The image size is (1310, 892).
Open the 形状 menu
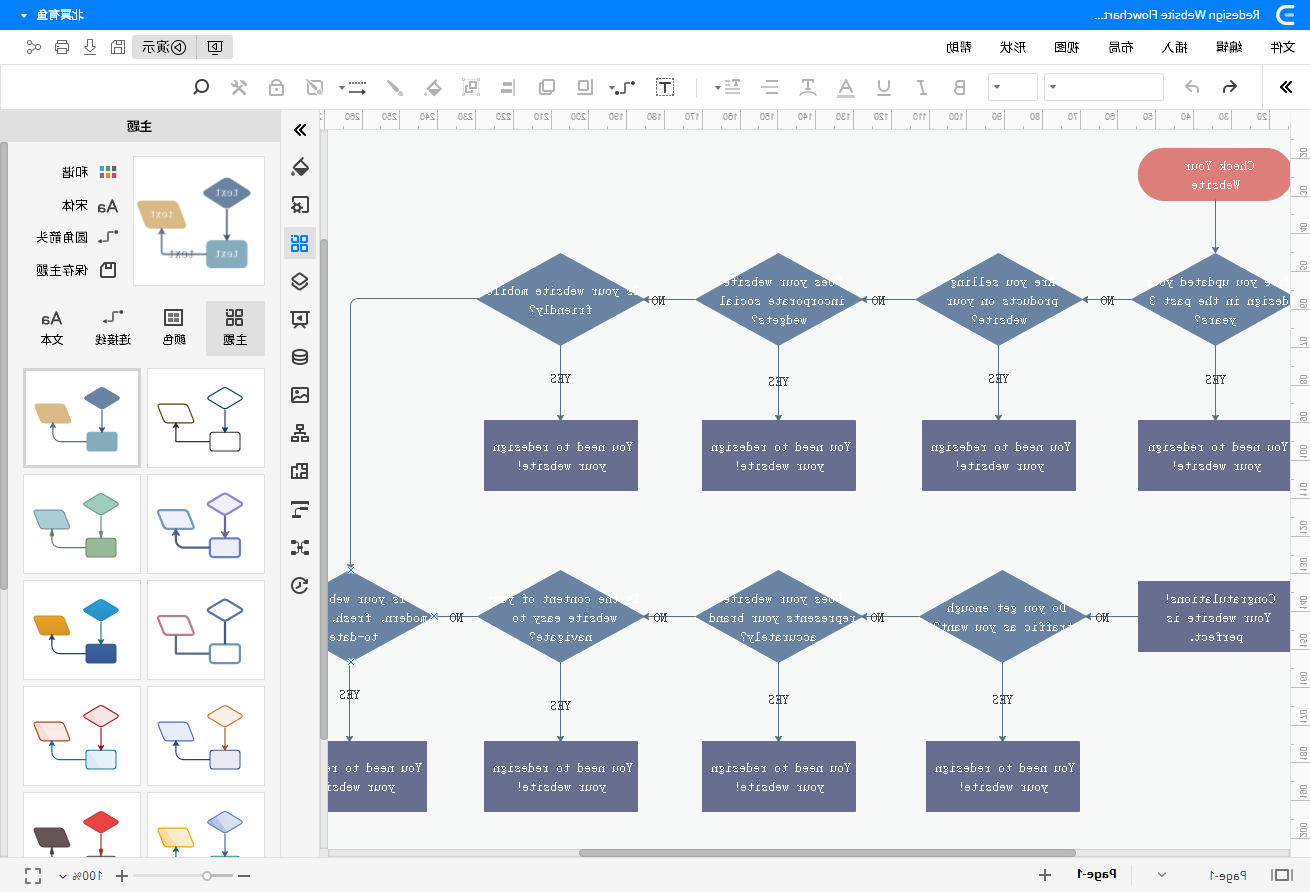tap(1013, 47)
